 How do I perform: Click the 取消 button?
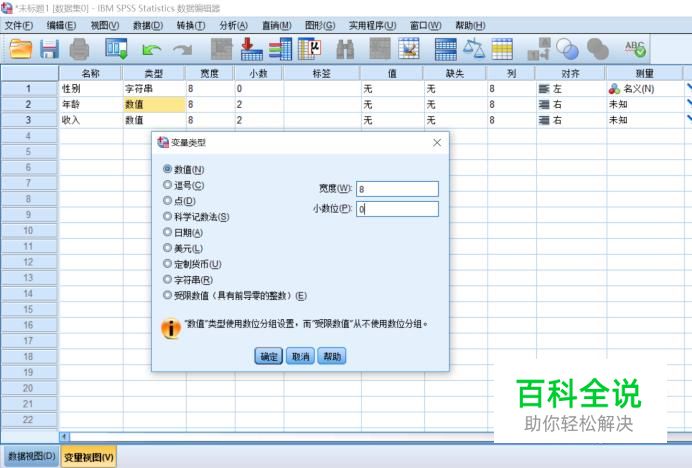[300, 356]
